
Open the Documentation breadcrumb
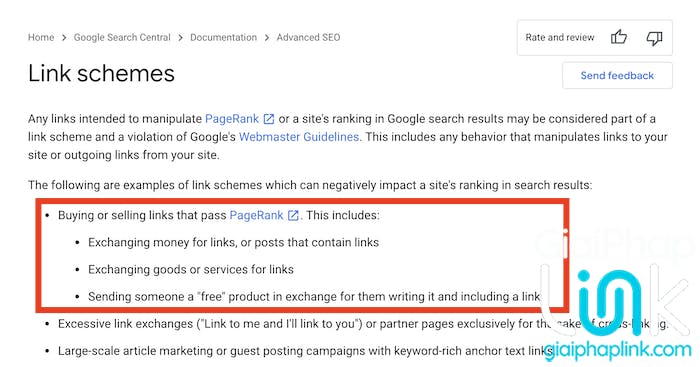pyautogui.click(x=223, y=38)
